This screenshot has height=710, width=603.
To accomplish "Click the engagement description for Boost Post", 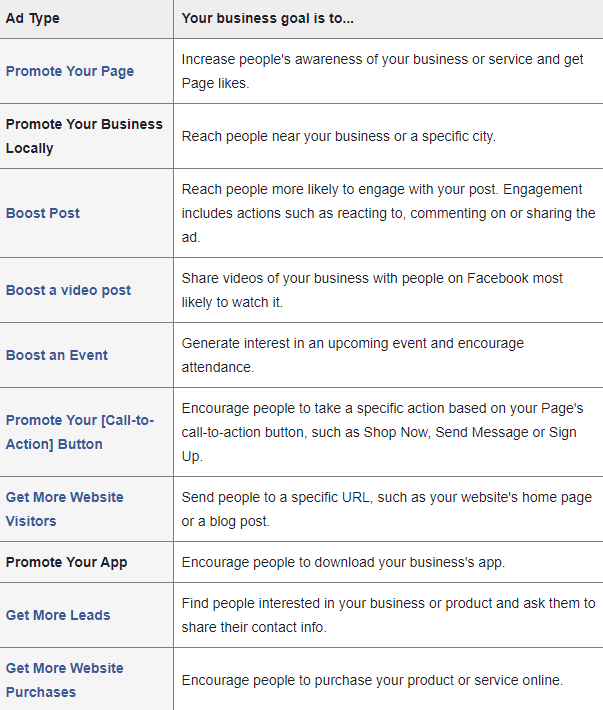I will (388, 213).
